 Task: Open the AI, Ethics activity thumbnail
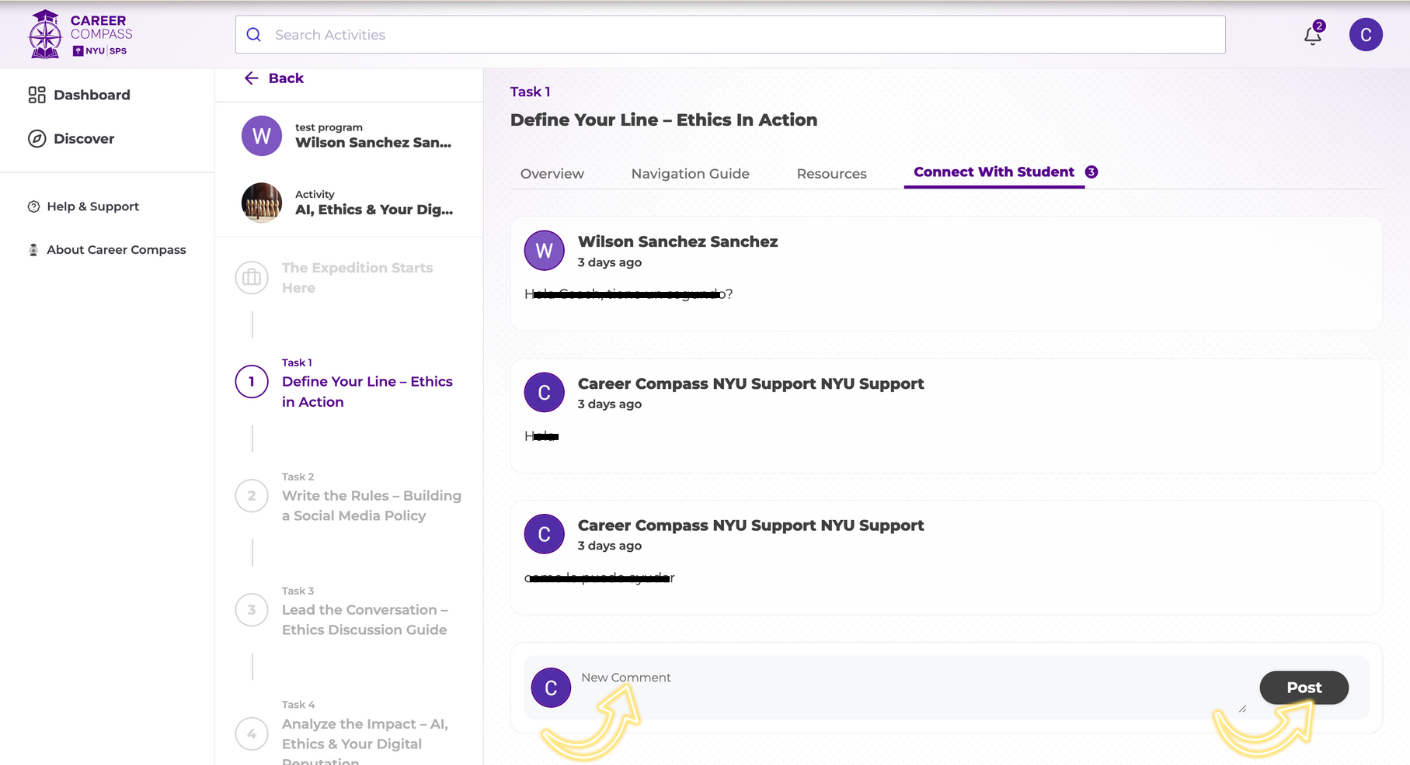coord(262,203)
